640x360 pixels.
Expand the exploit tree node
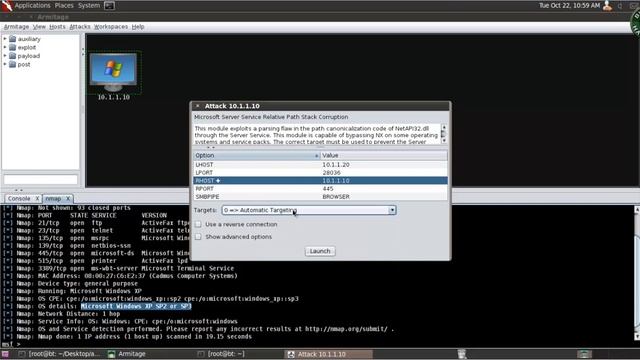pos(5,47)
